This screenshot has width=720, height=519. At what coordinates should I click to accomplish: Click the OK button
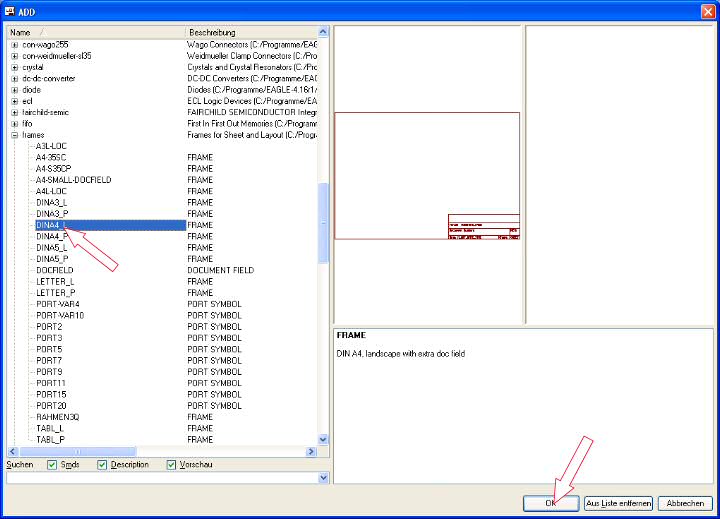click(550, 503)
